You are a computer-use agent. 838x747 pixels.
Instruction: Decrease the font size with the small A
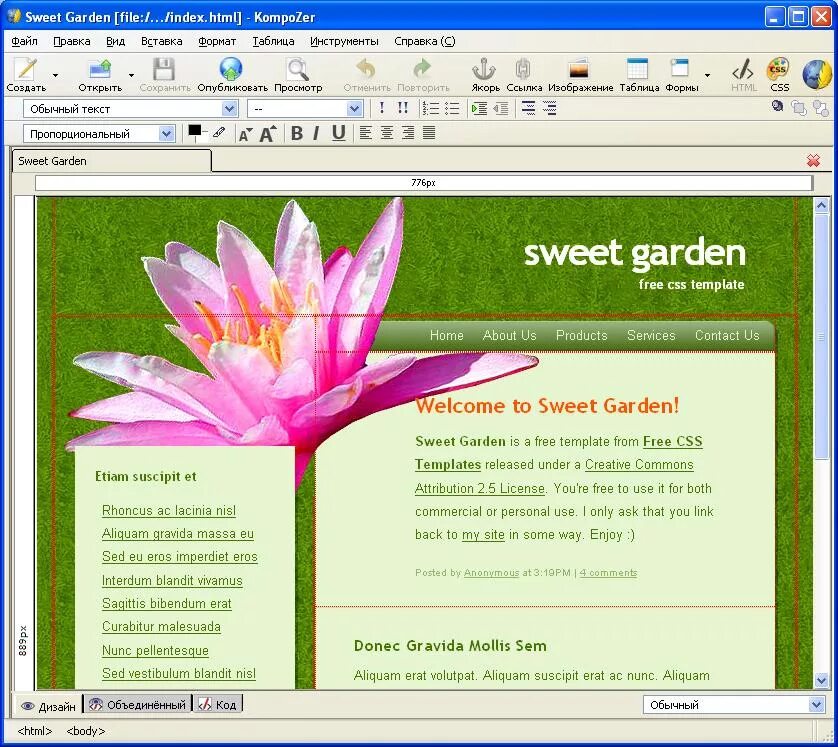tap(245, 134)
